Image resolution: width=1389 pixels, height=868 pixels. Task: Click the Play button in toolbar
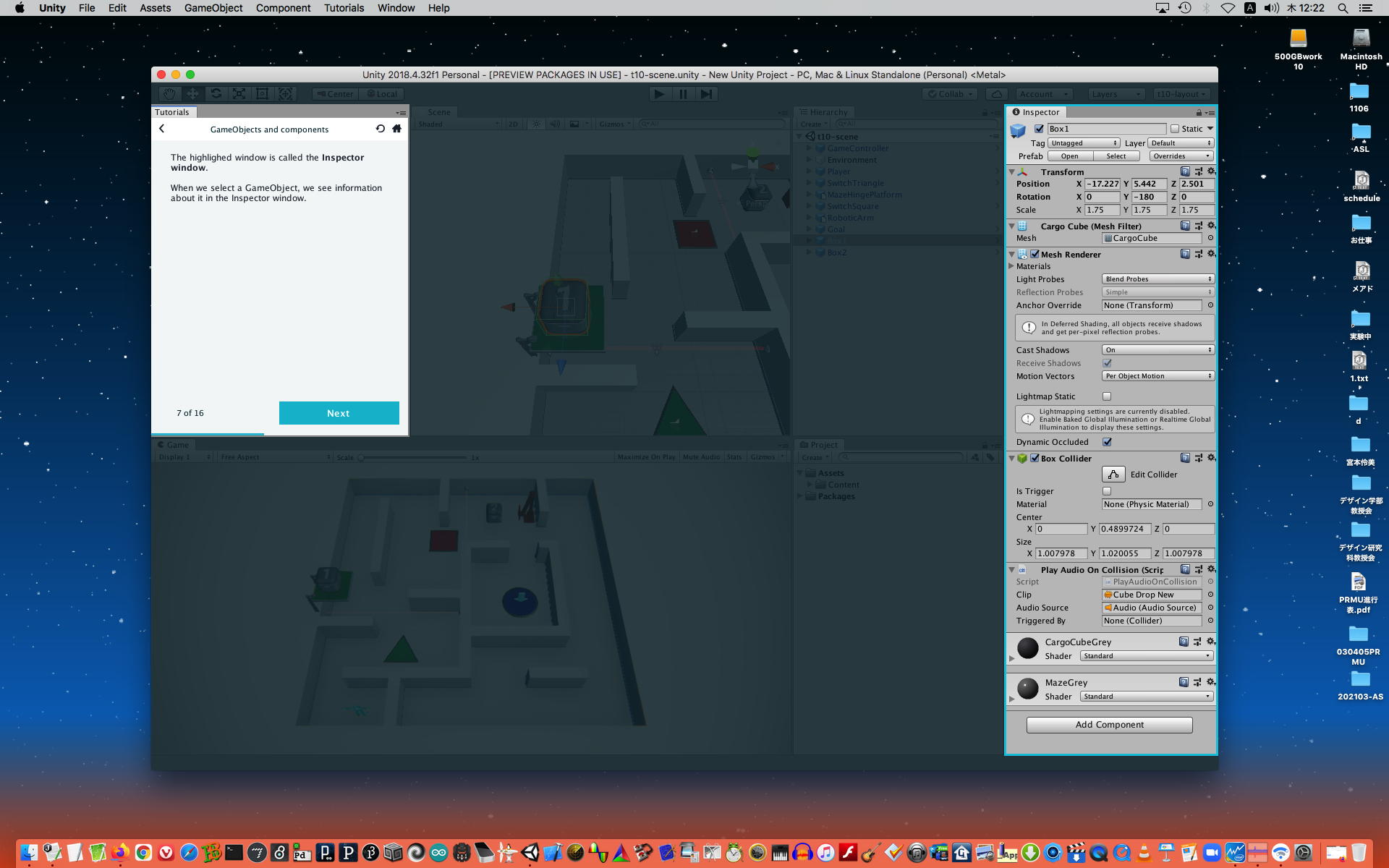[659, 94]
